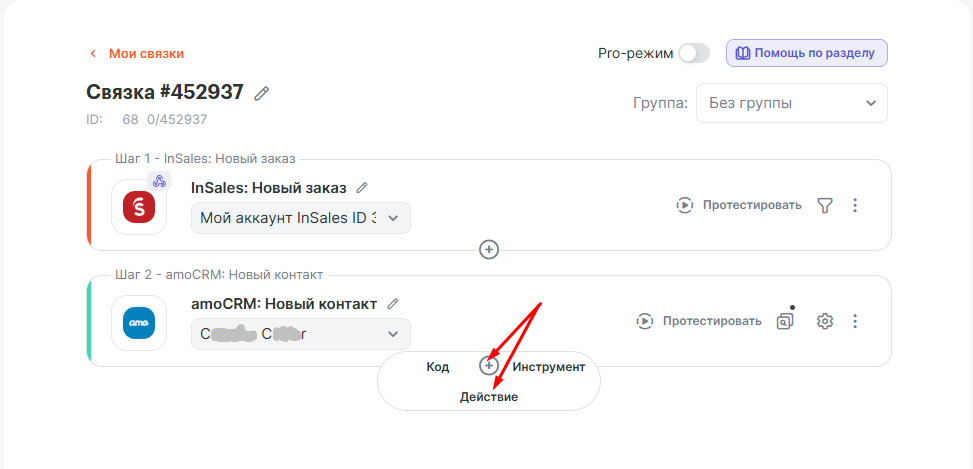The width and height of the screenshot is (973, 469).
Task: Open the filter for InSales step
Action: tap(824, 205)
